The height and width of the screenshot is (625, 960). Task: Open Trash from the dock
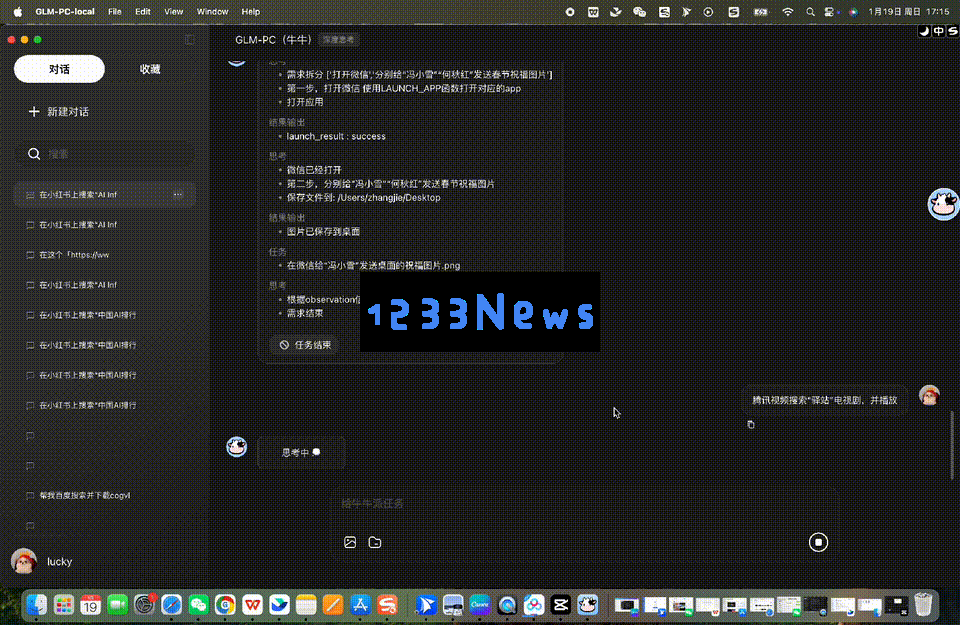click(923, 605)
